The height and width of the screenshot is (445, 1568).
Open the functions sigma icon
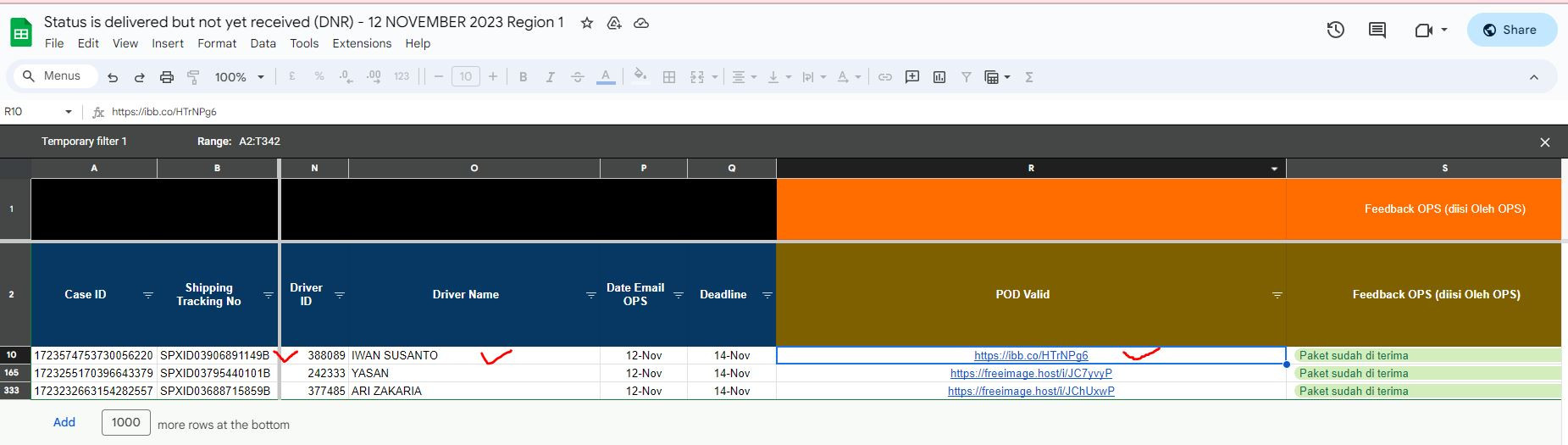click(1029, 77)
